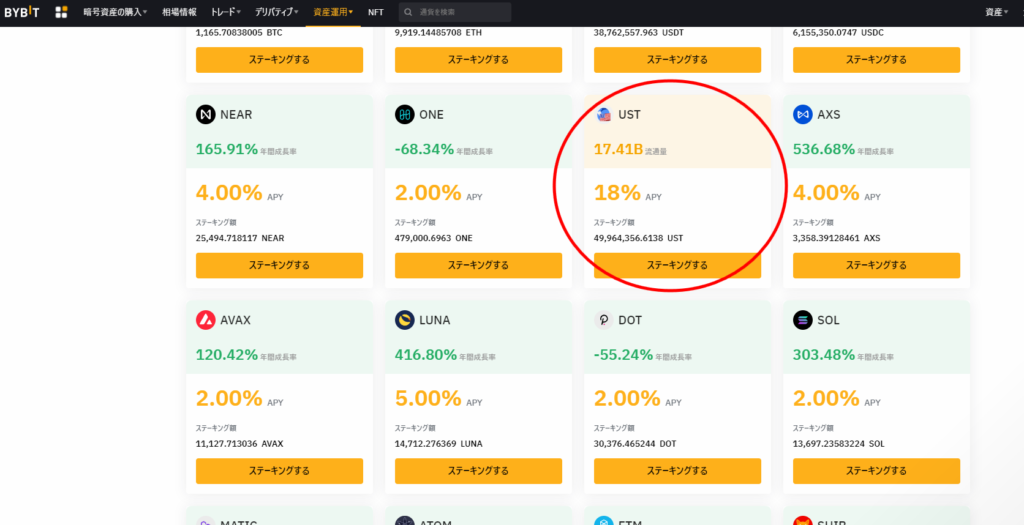
Task: Click ステーキングする for SOL
Action: coord(876,471)
